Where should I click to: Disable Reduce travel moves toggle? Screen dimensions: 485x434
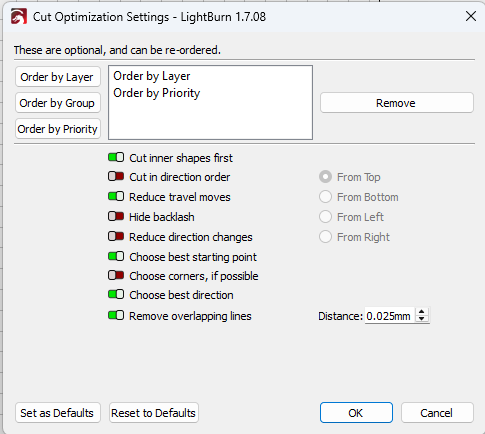(116, 196)
